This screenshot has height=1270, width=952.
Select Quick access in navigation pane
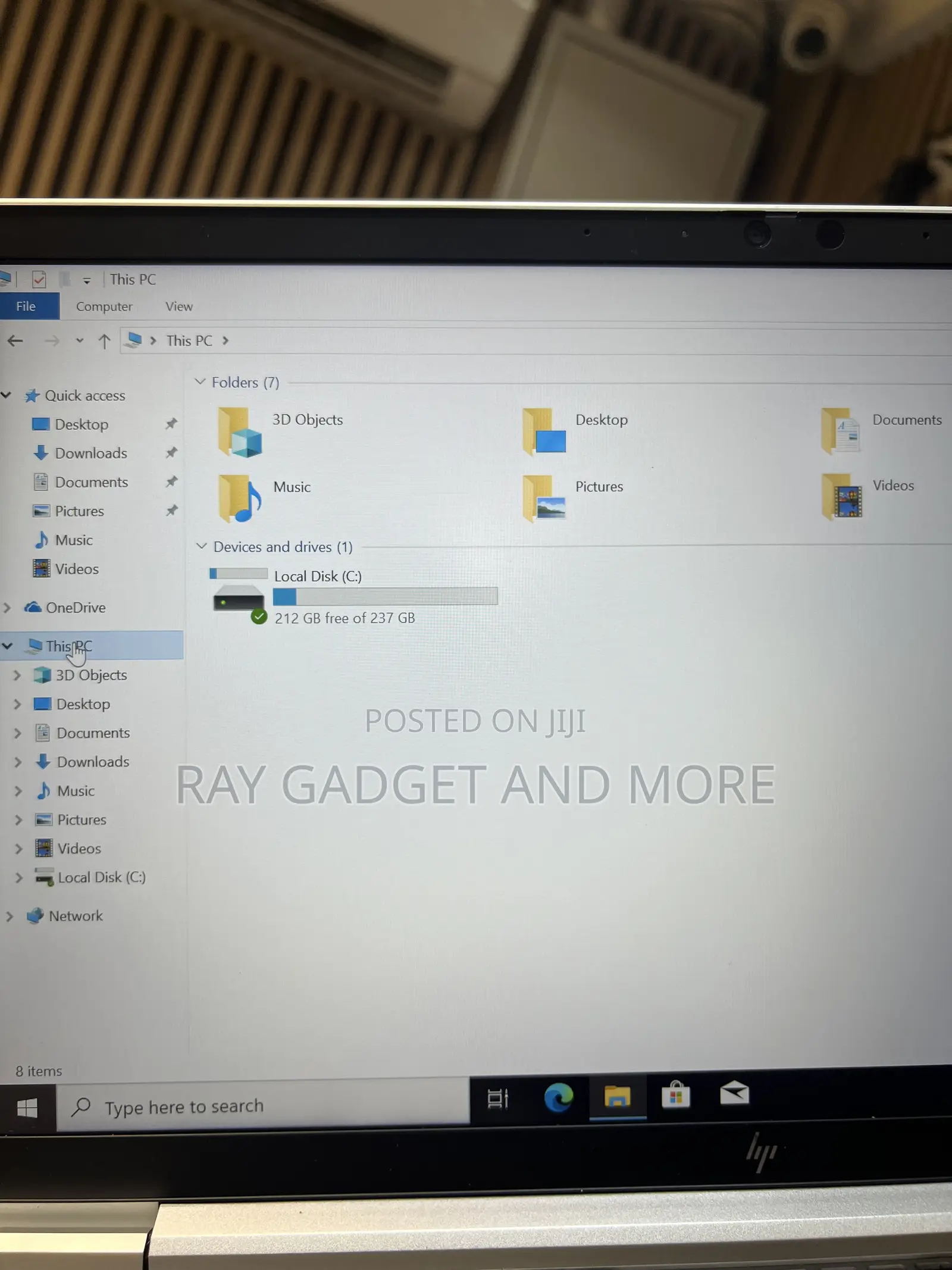coord(85,395)
